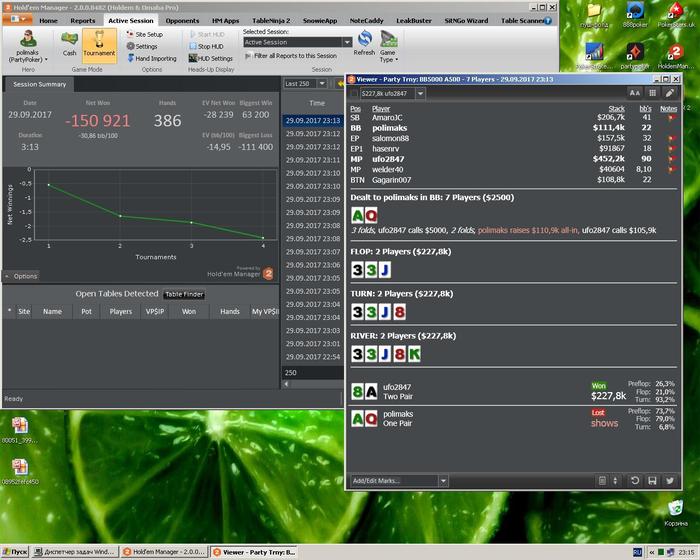
Task: Click Stack column header in Viewer
Action: [617, 109]
